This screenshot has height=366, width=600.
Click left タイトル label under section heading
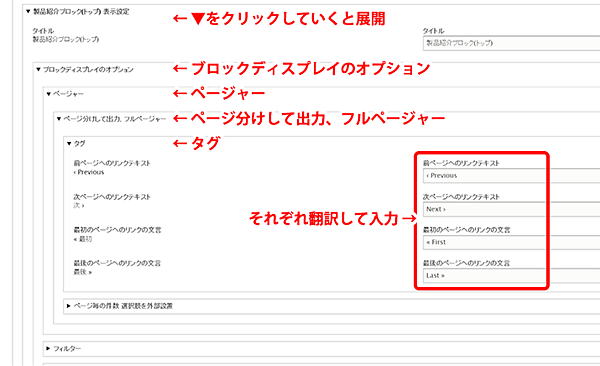[x=43, y=31]
